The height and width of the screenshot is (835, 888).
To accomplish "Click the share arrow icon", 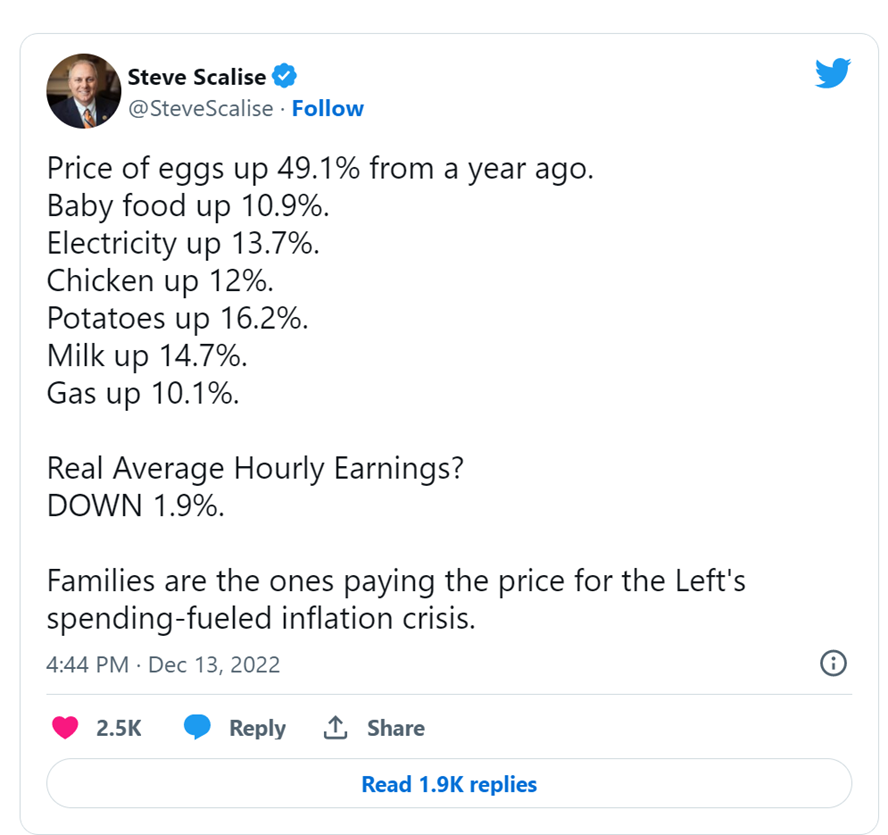I will [334, 728].
